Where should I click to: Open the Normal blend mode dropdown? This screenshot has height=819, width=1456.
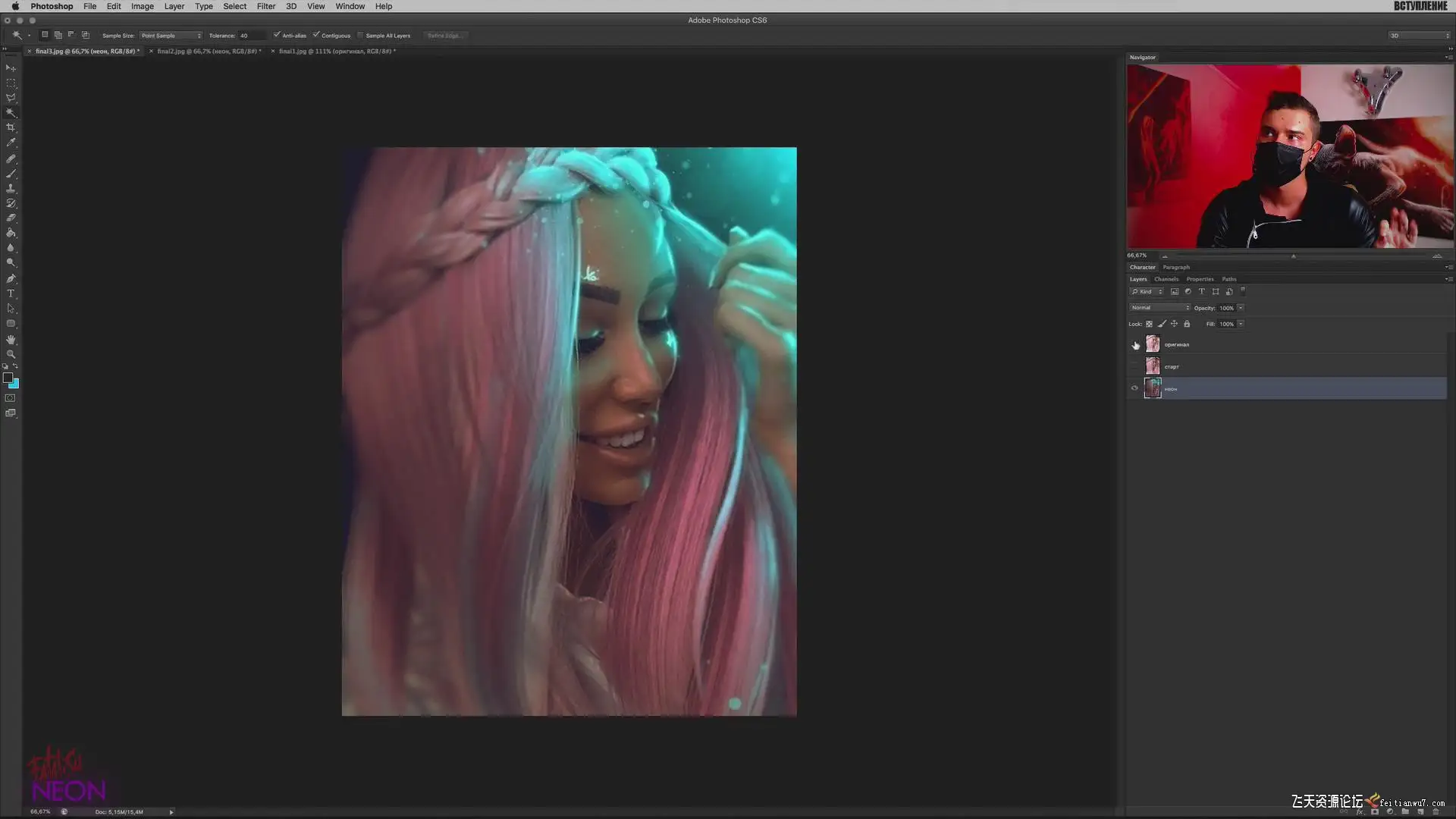click(1159, 308)
